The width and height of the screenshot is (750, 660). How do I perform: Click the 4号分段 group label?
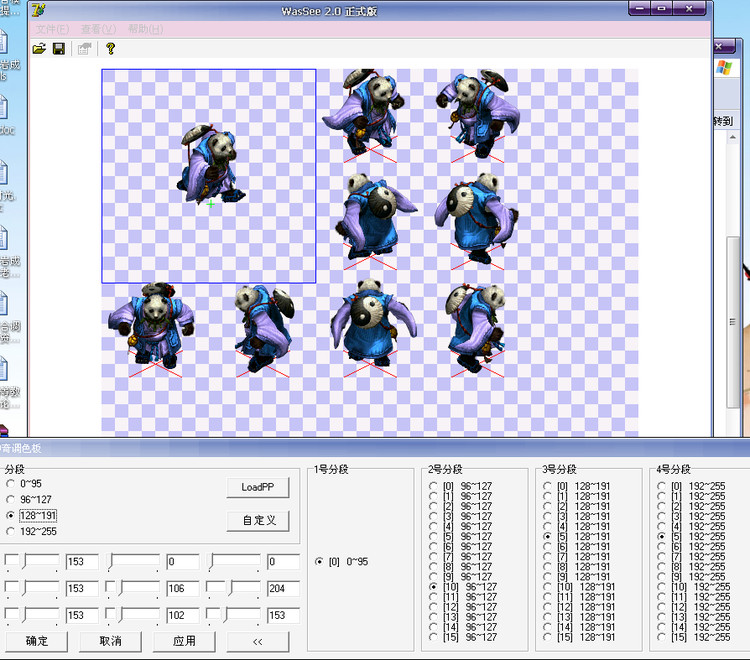pos(673,469)
